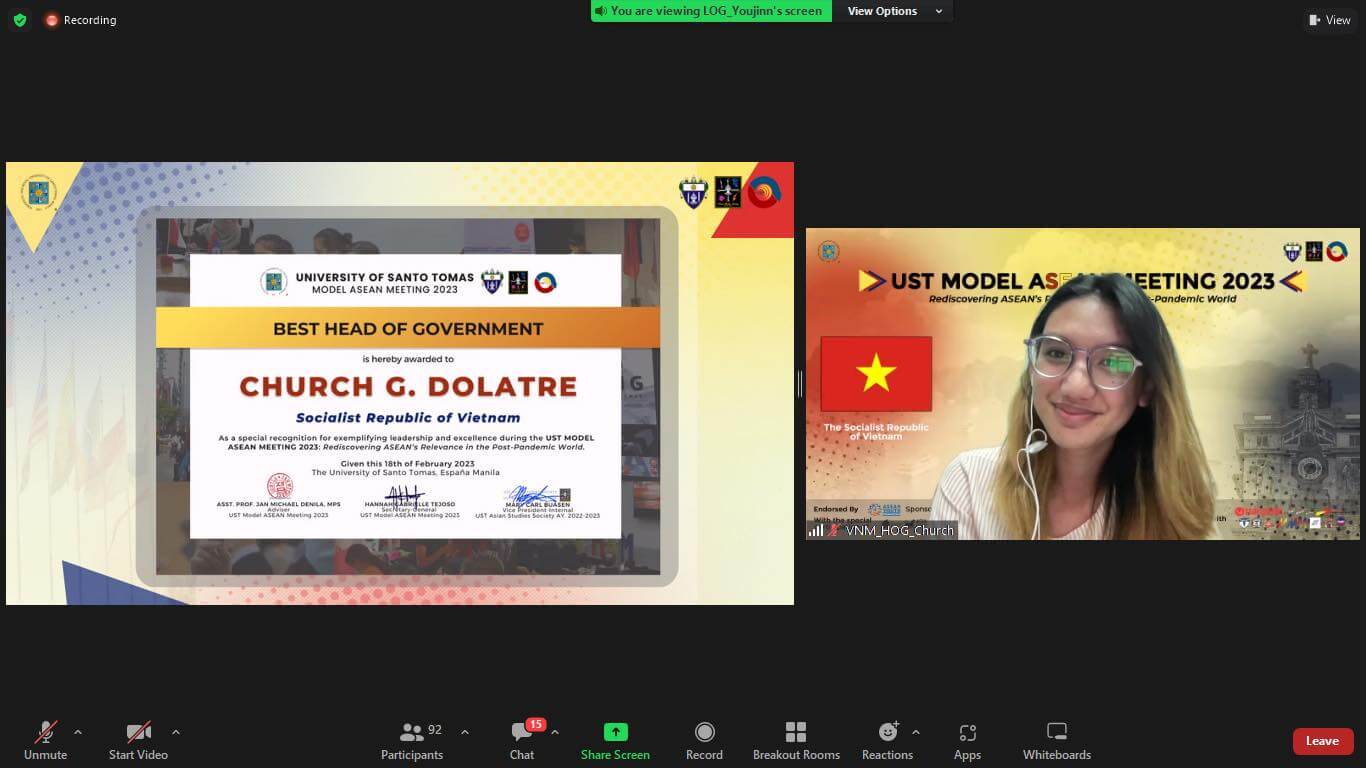Select VNM_HOG_Church video tile
Viewport: 1366px width, 768px height.
click(1083, 384)
